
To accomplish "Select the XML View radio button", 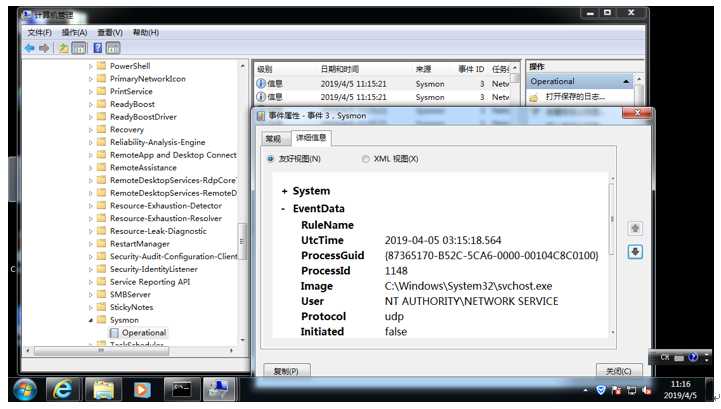I will tap(366, 159).
